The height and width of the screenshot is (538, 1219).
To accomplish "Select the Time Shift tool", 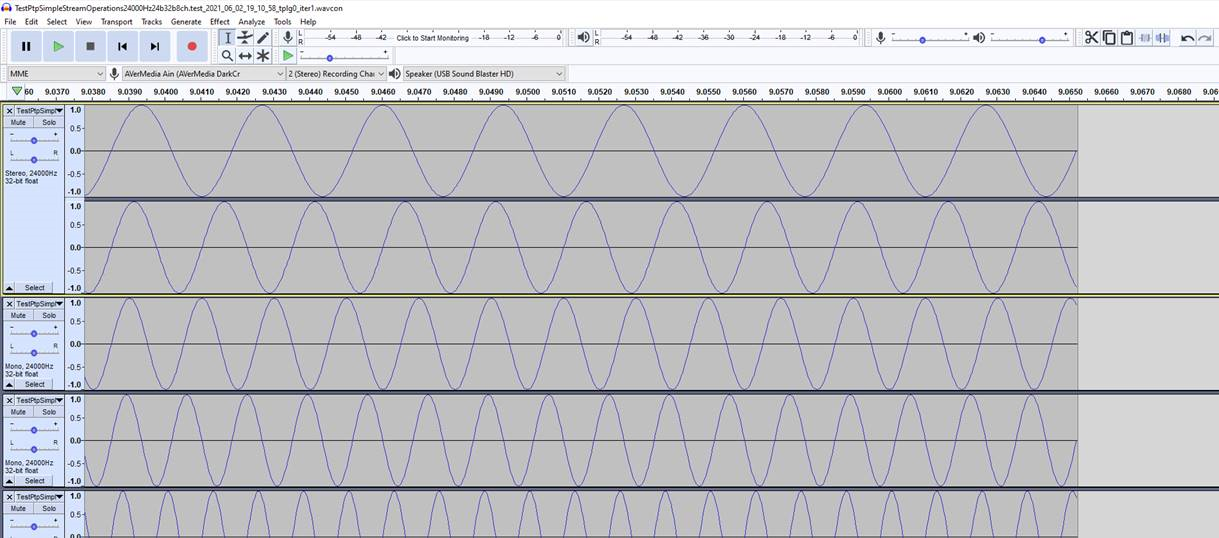I will click(245, 56).
